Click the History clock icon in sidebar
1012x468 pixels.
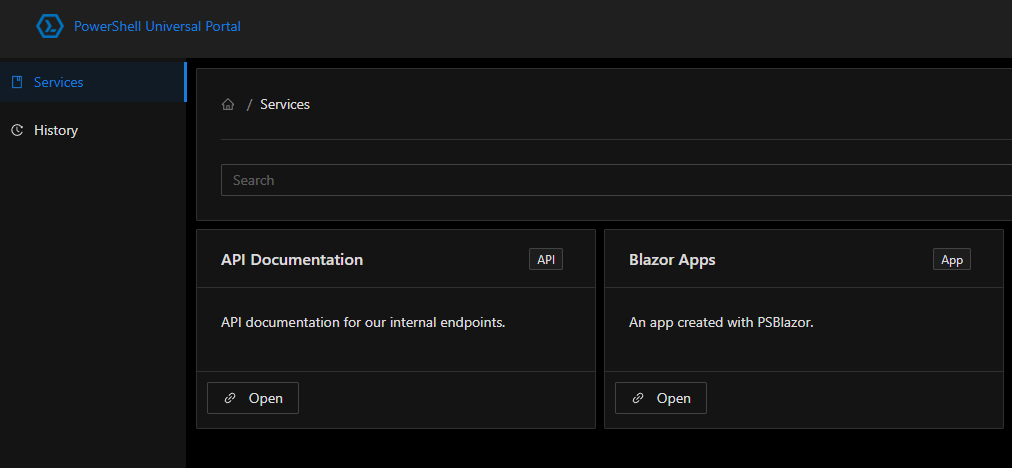[16, 130]
